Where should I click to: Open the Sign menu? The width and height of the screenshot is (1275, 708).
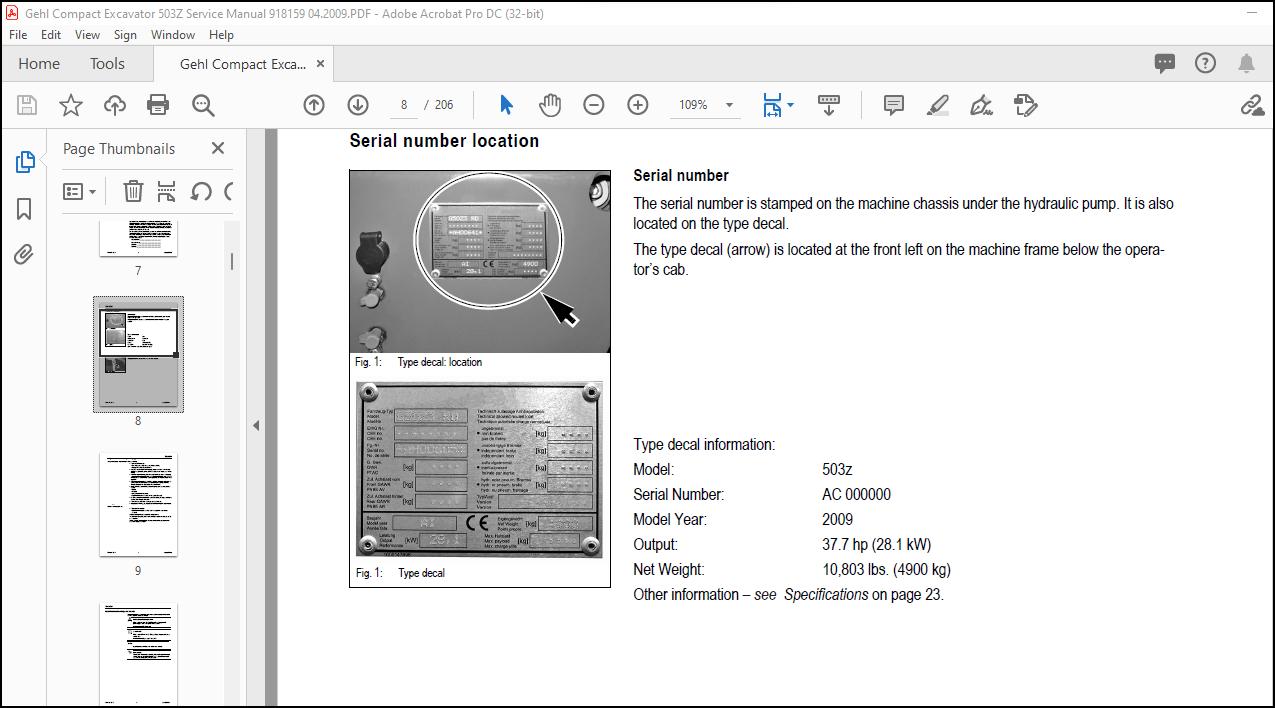point(125,34)
